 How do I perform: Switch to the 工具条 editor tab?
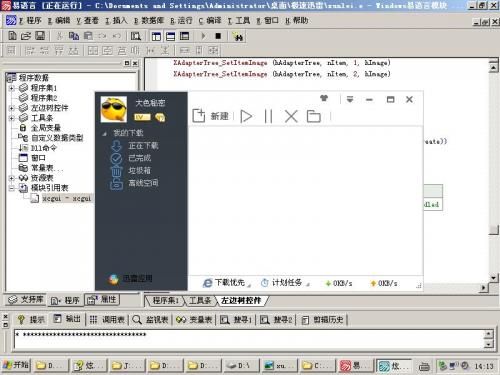pyautogui.click(x=200, y=301)
